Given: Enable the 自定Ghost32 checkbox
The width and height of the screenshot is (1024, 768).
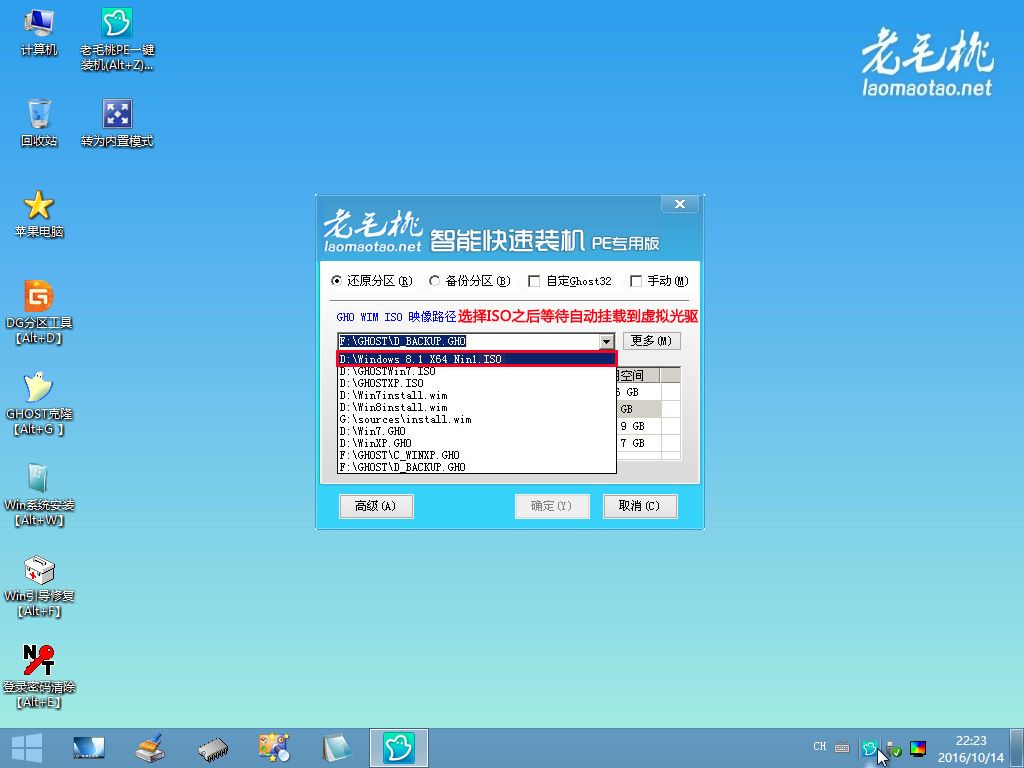Looking at the screenshot, I should pyautogui.click(x=534, y=281).
